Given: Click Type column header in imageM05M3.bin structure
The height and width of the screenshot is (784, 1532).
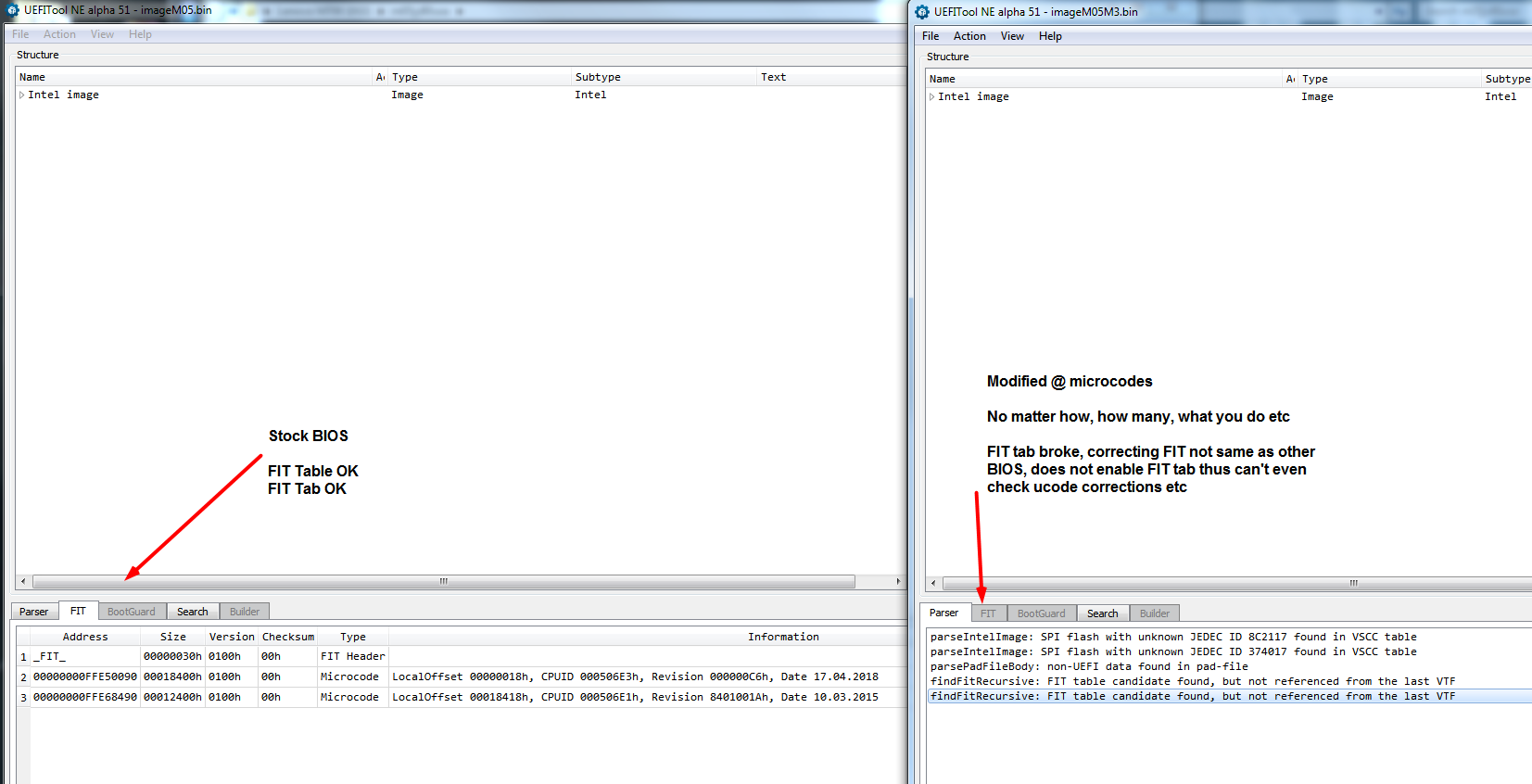Looking at the screenshot, I should pos(1389,79).
